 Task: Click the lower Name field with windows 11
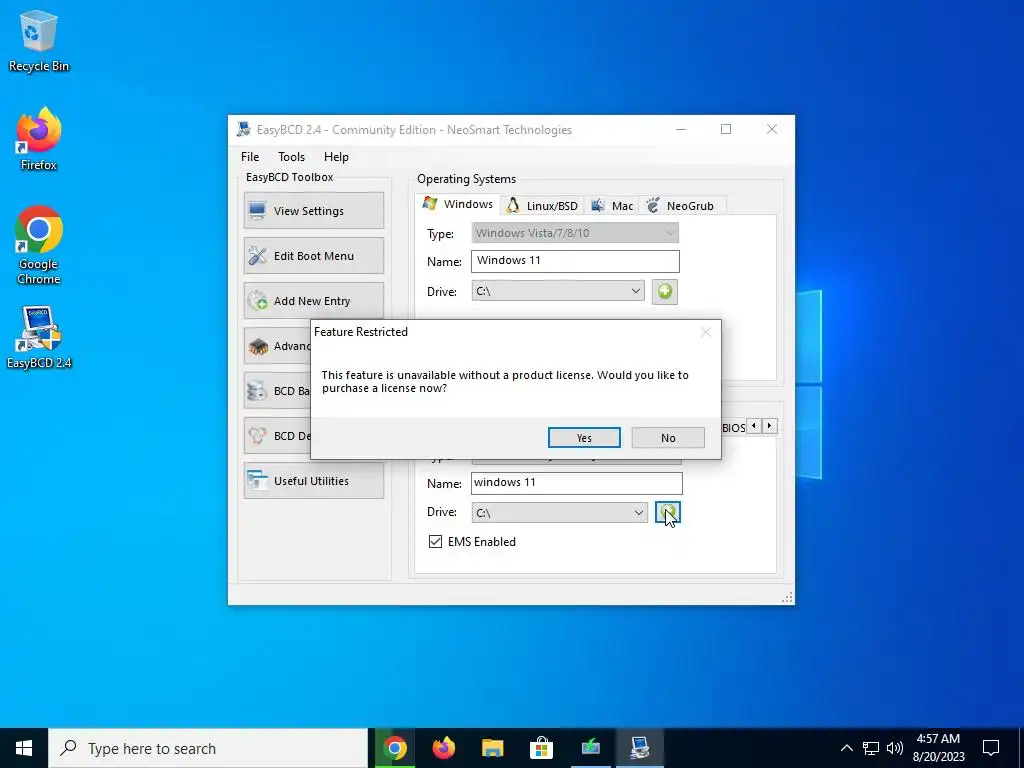(x=577, y=483)
